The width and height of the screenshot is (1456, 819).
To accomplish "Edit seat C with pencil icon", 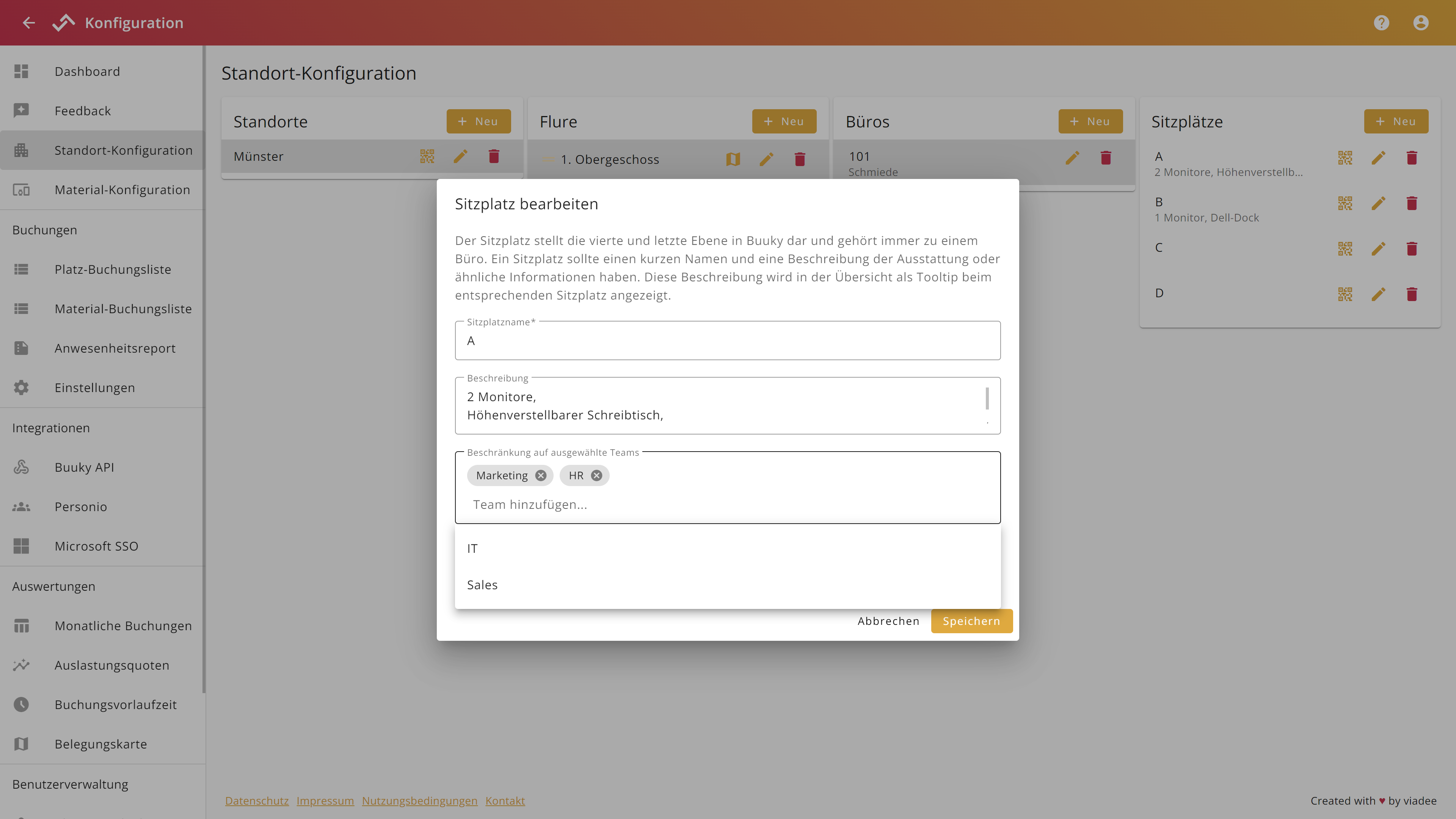I will click(1379, 249).
